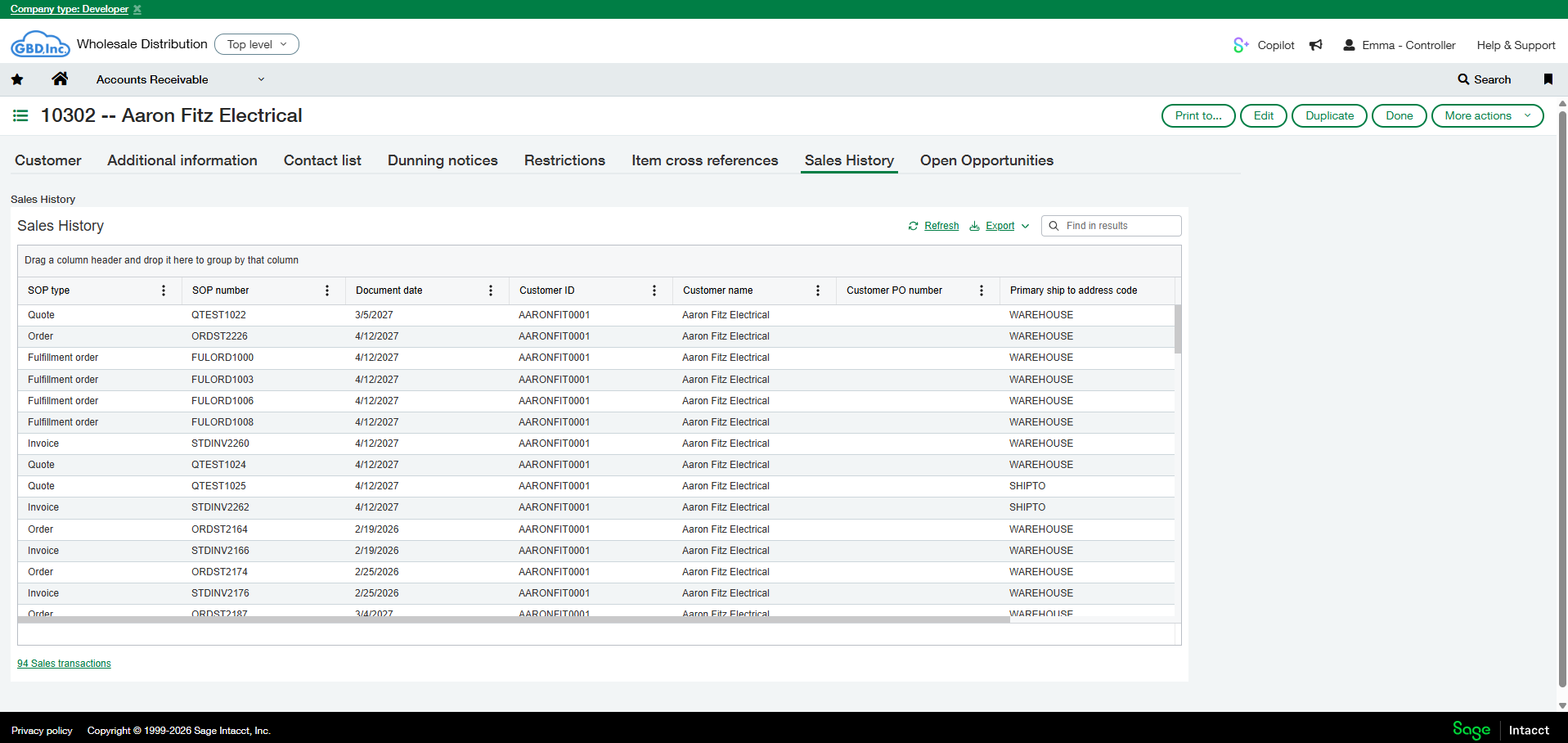Open the bookmark icon in navigation bar
The width and height of the screenshot is (1568, 743).
click(1548, 79)
